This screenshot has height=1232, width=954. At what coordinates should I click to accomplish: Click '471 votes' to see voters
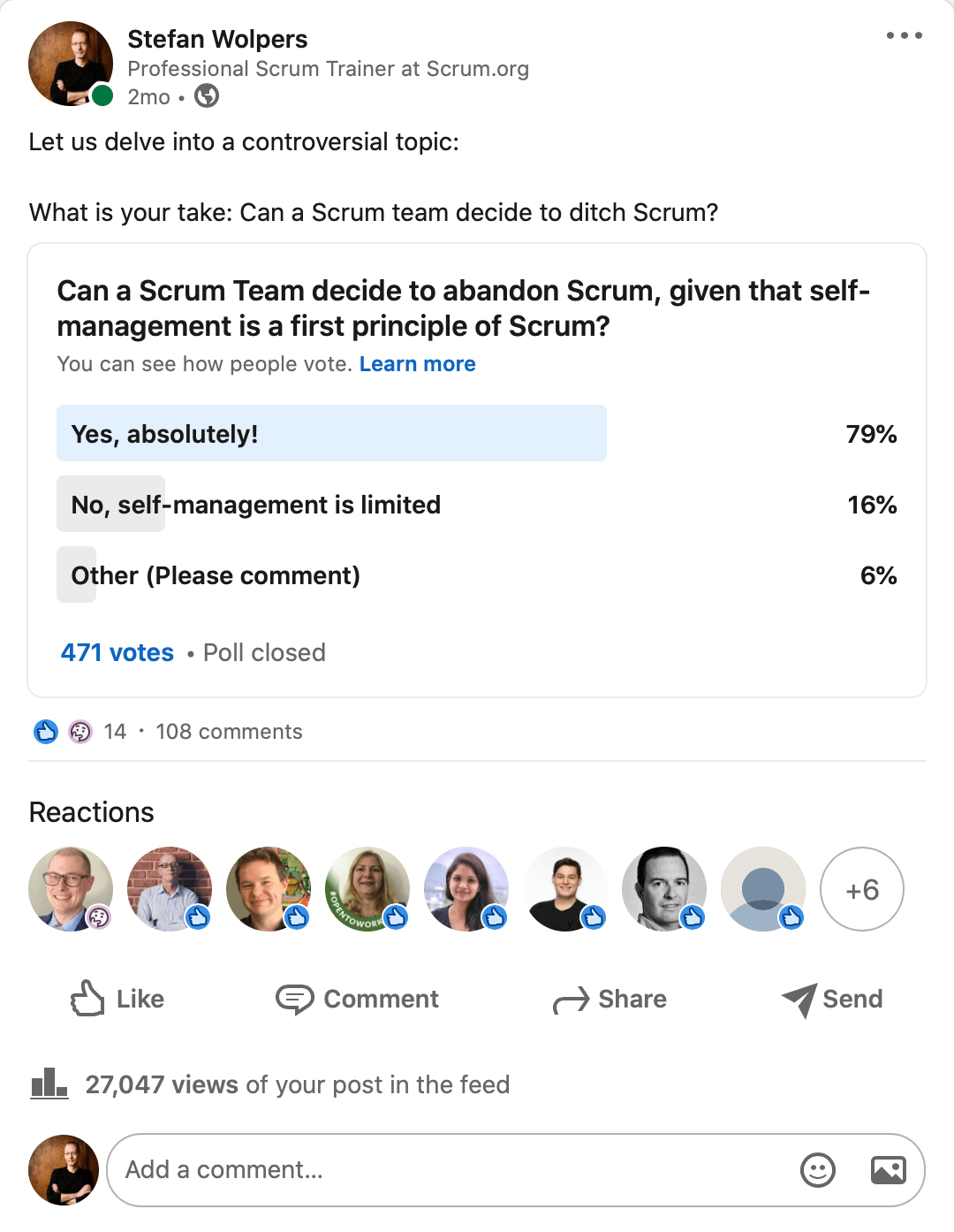coord(116,652)
